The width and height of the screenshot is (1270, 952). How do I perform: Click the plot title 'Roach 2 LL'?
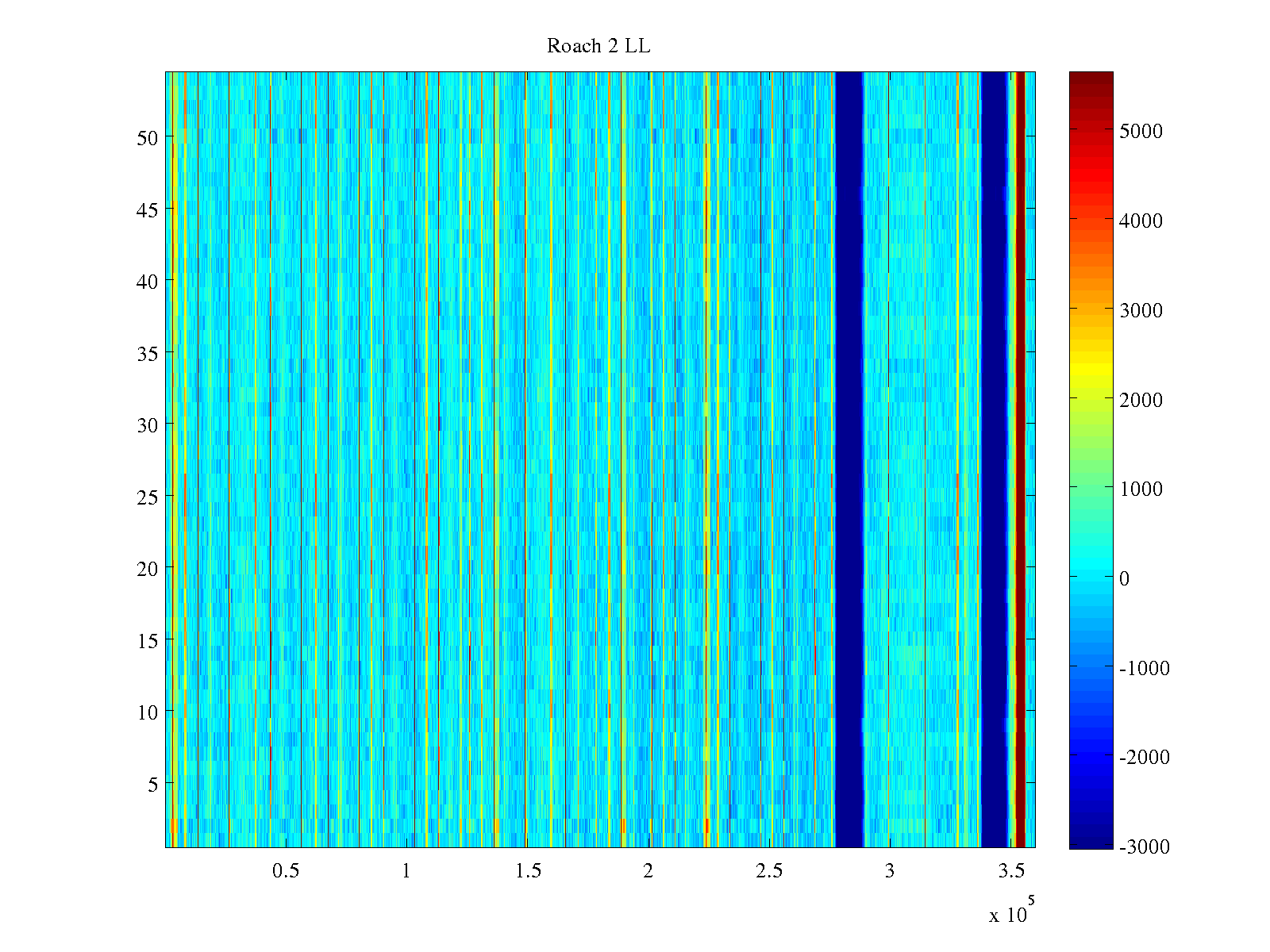tap(598, 46)
